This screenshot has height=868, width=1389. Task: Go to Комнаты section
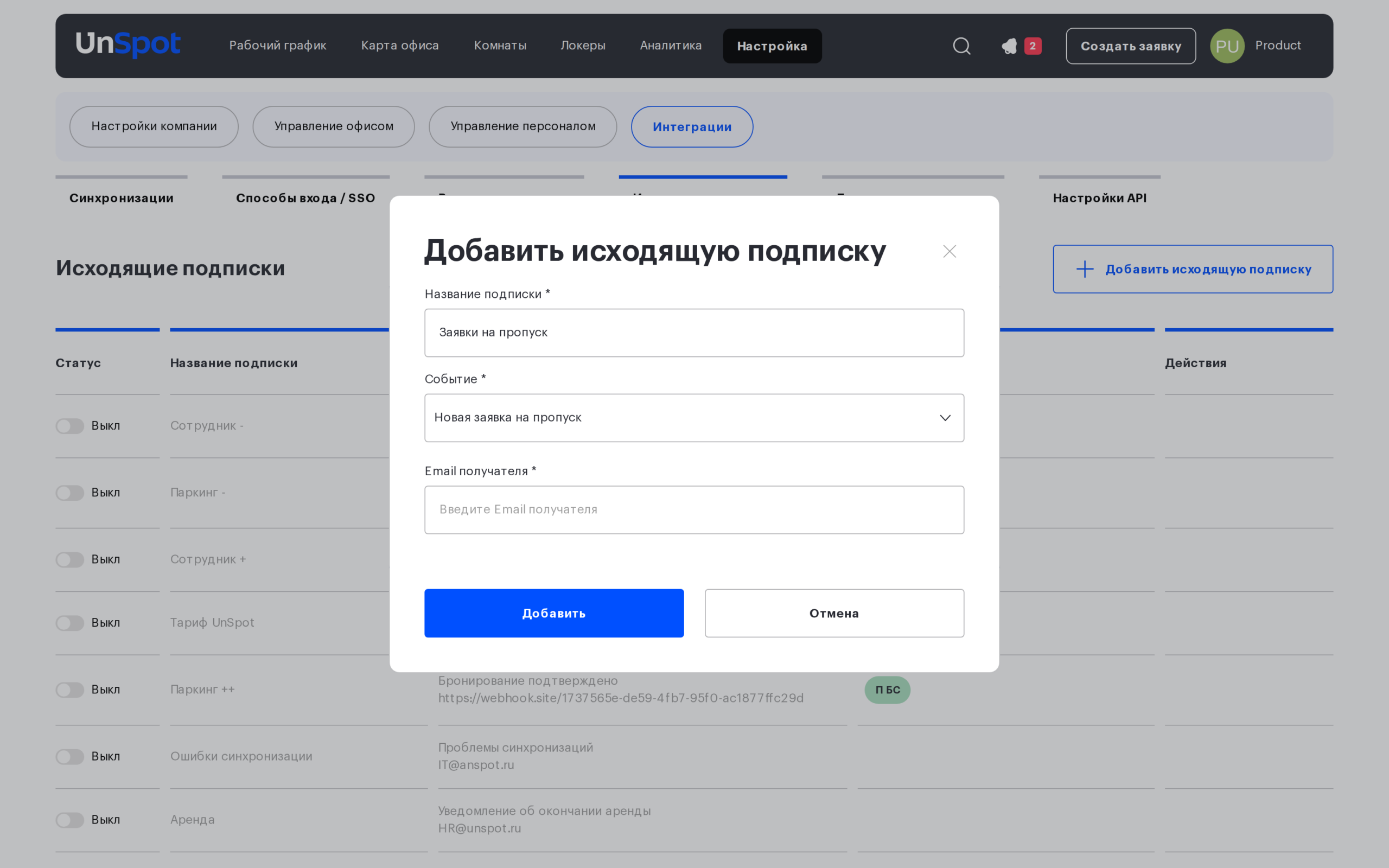tap(500, 46)
